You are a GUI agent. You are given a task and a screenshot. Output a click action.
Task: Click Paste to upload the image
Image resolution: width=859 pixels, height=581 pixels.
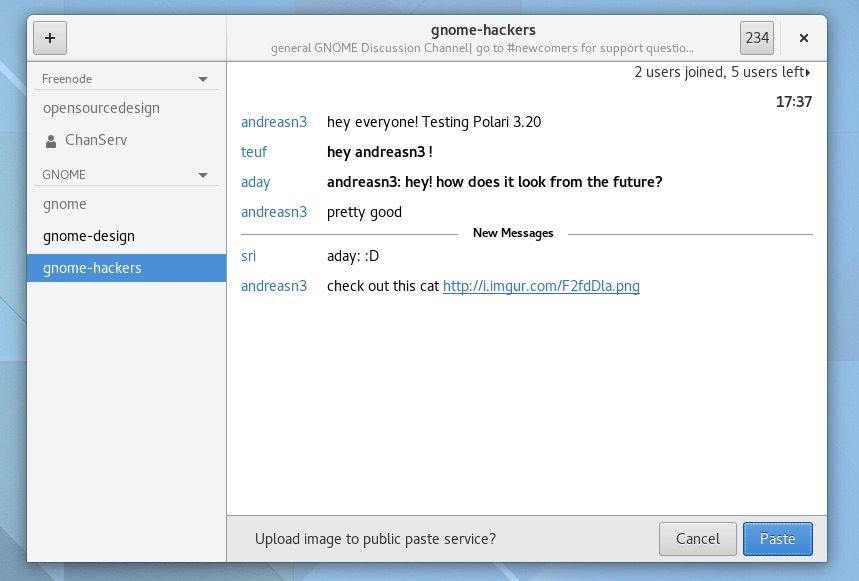point(777,539)
